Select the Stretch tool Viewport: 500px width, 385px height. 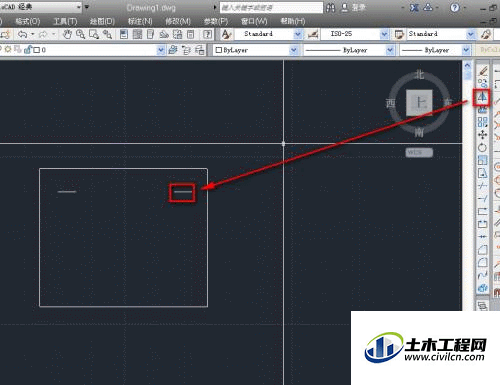pyautogui.click(x=482, y=173)
